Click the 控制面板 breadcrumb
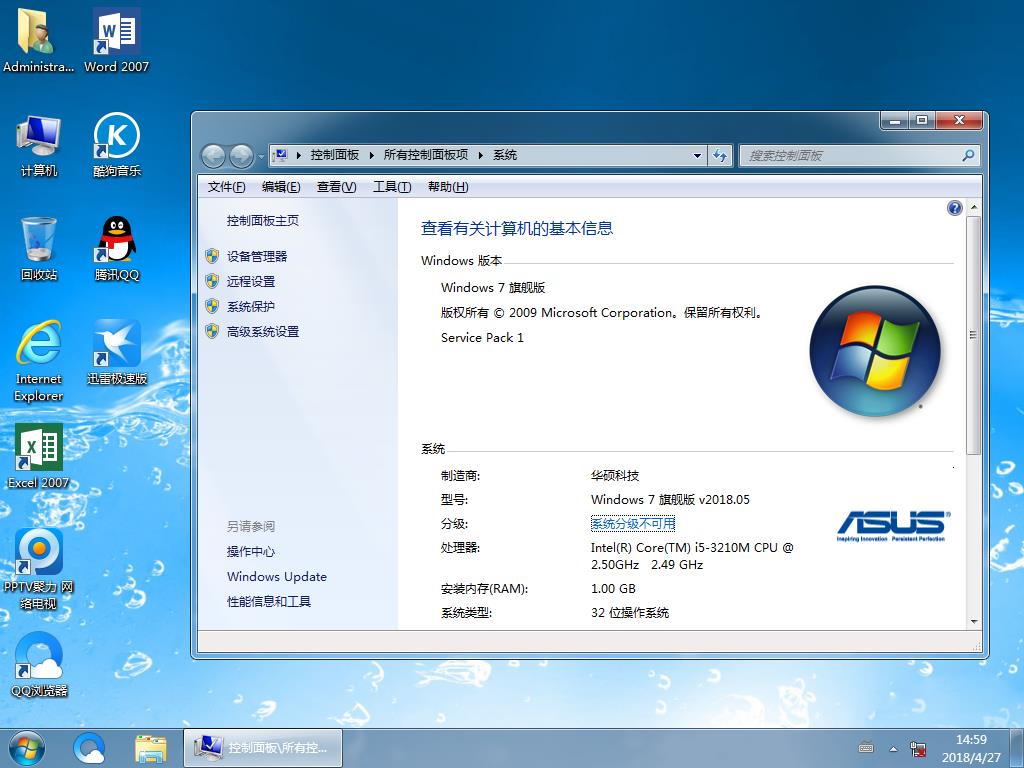Viewport: 1024px width, 768px height. coord(335,155)
